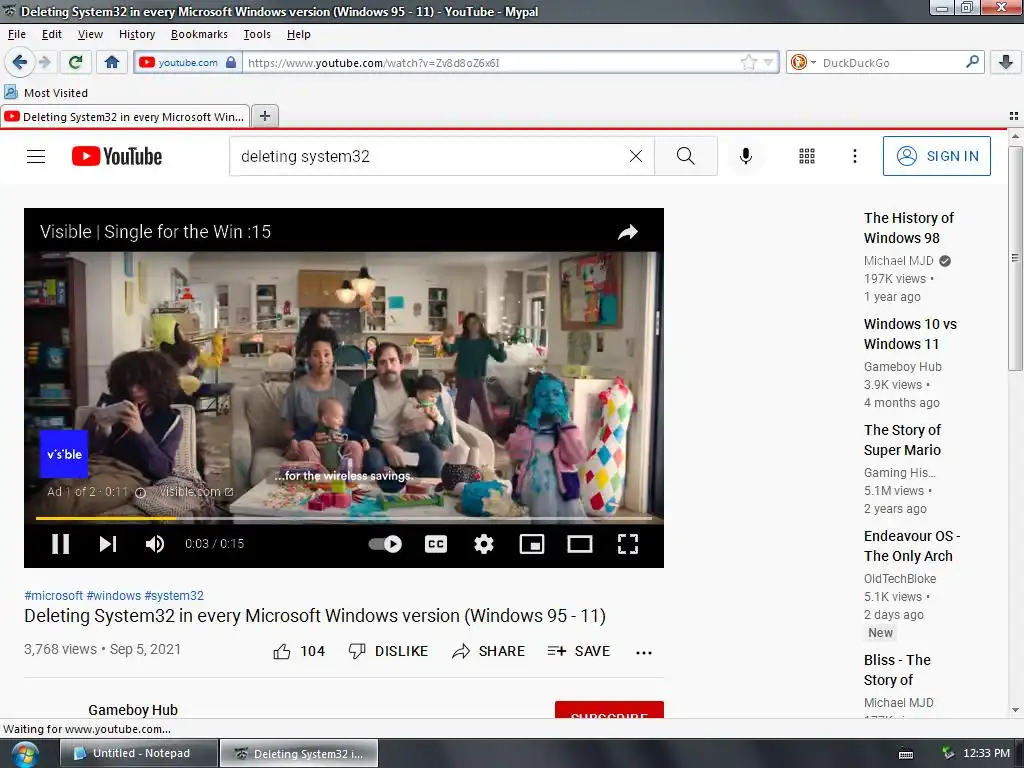Open The Story of Super Mario video

point(902,440)
